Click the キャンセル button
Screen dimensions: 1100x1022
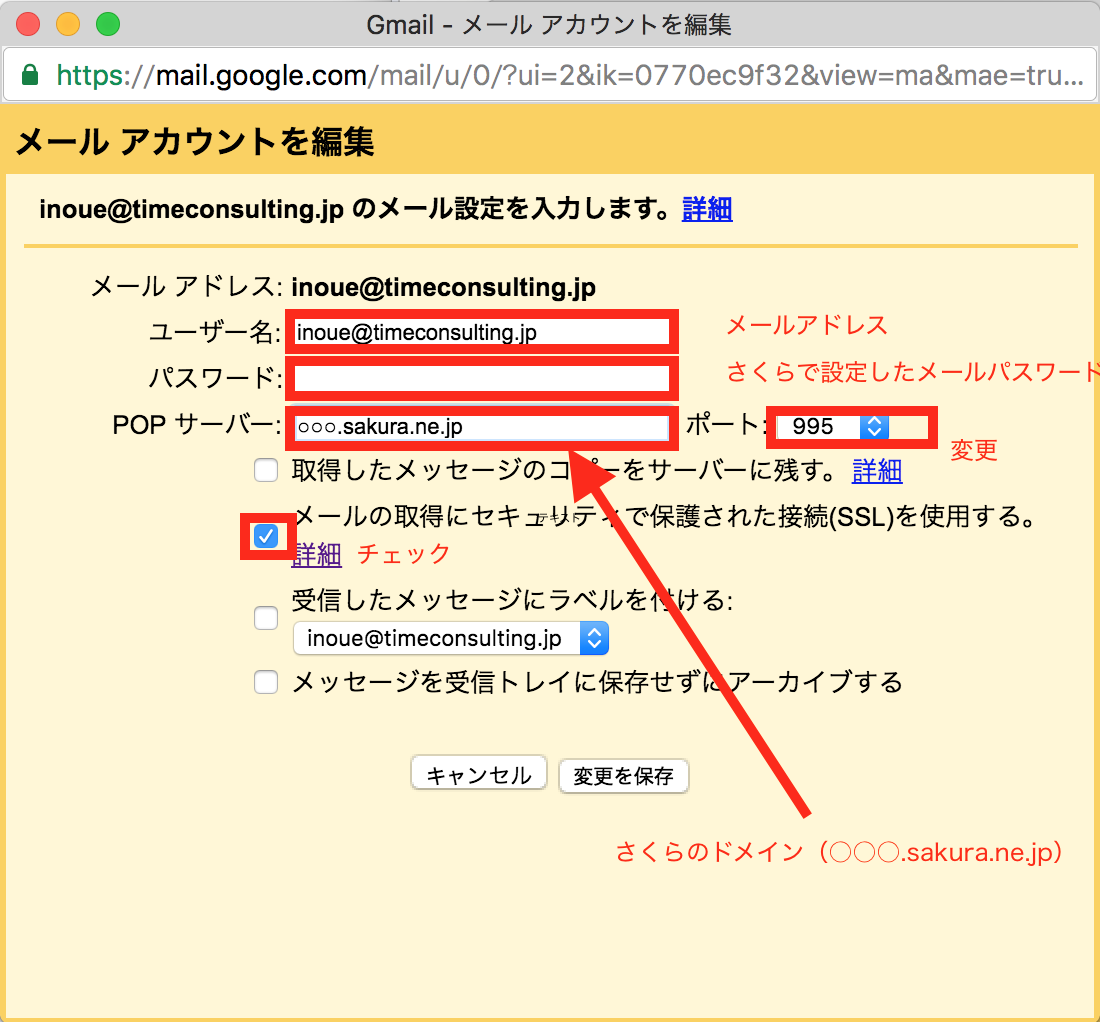click(478, 775)
